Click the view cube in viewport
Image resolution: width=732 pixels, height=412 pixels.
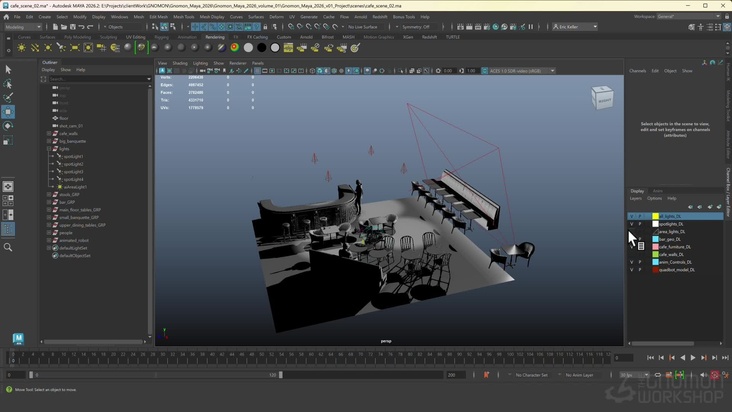pyautogui.click(x=602, y=97)
